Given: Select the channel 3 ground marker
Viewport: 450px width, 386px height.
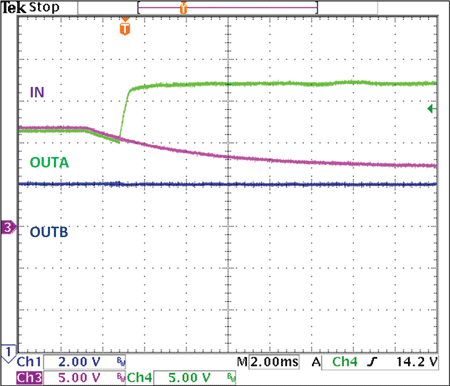Looking at the screenshot, I should 8,227.
